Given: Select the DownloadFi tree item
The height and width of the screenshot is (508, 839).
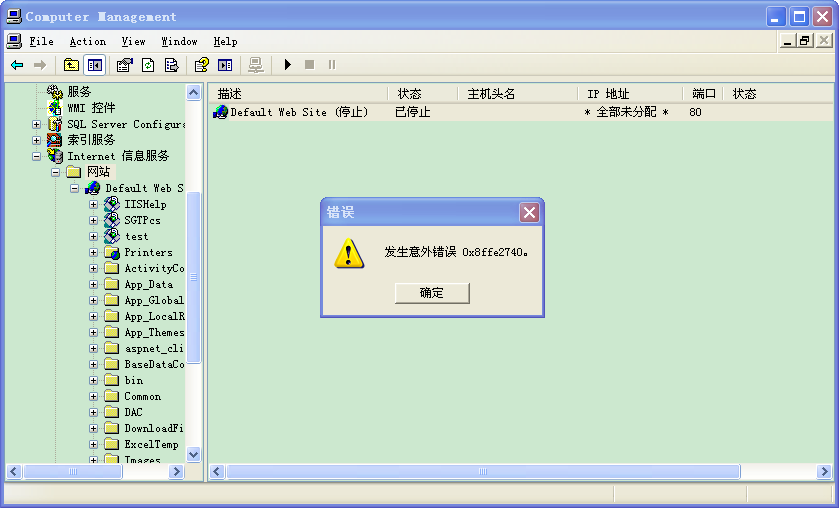Looking at the screenshot, I should click(x=154, y=428).
